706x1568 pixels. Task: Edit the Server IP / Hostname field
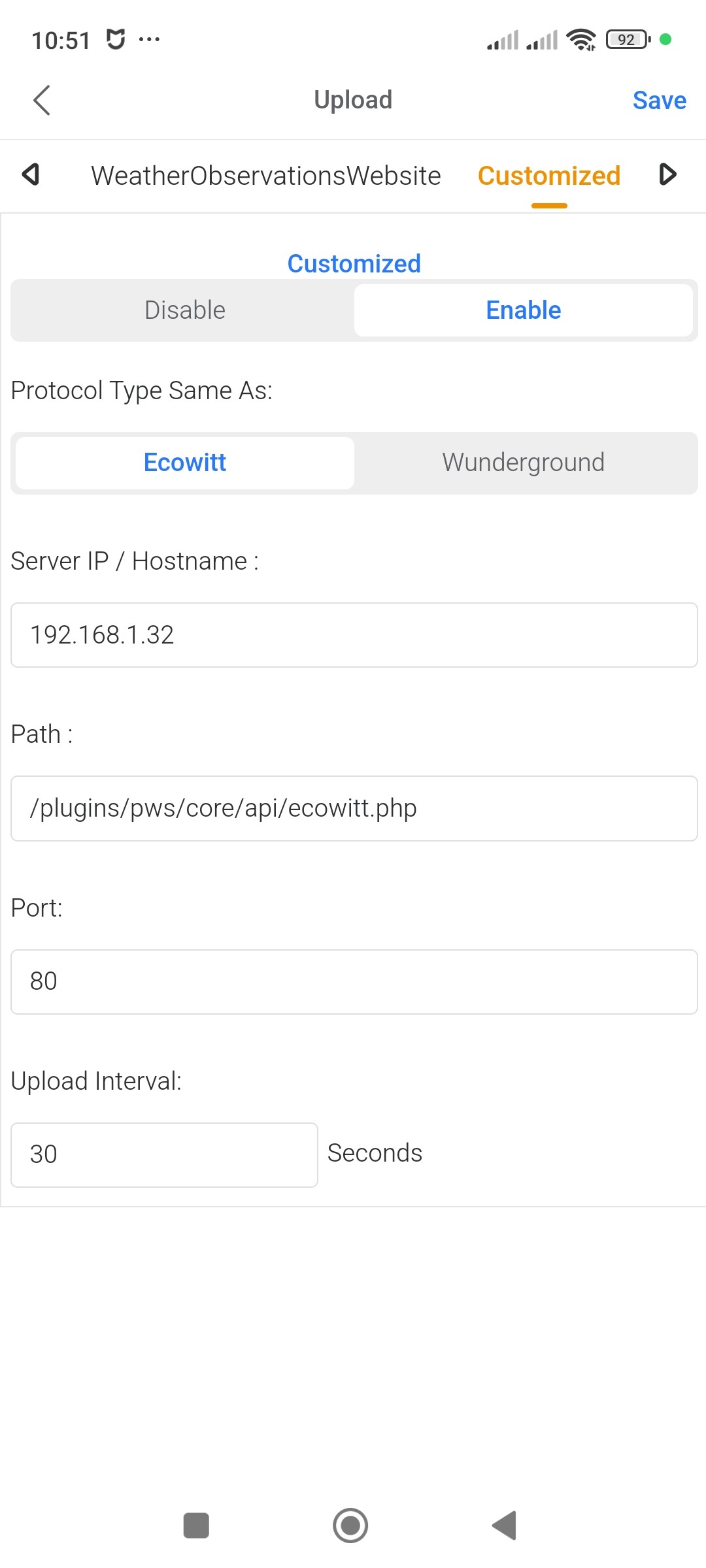pyautogui.click(x=354, y=635)
